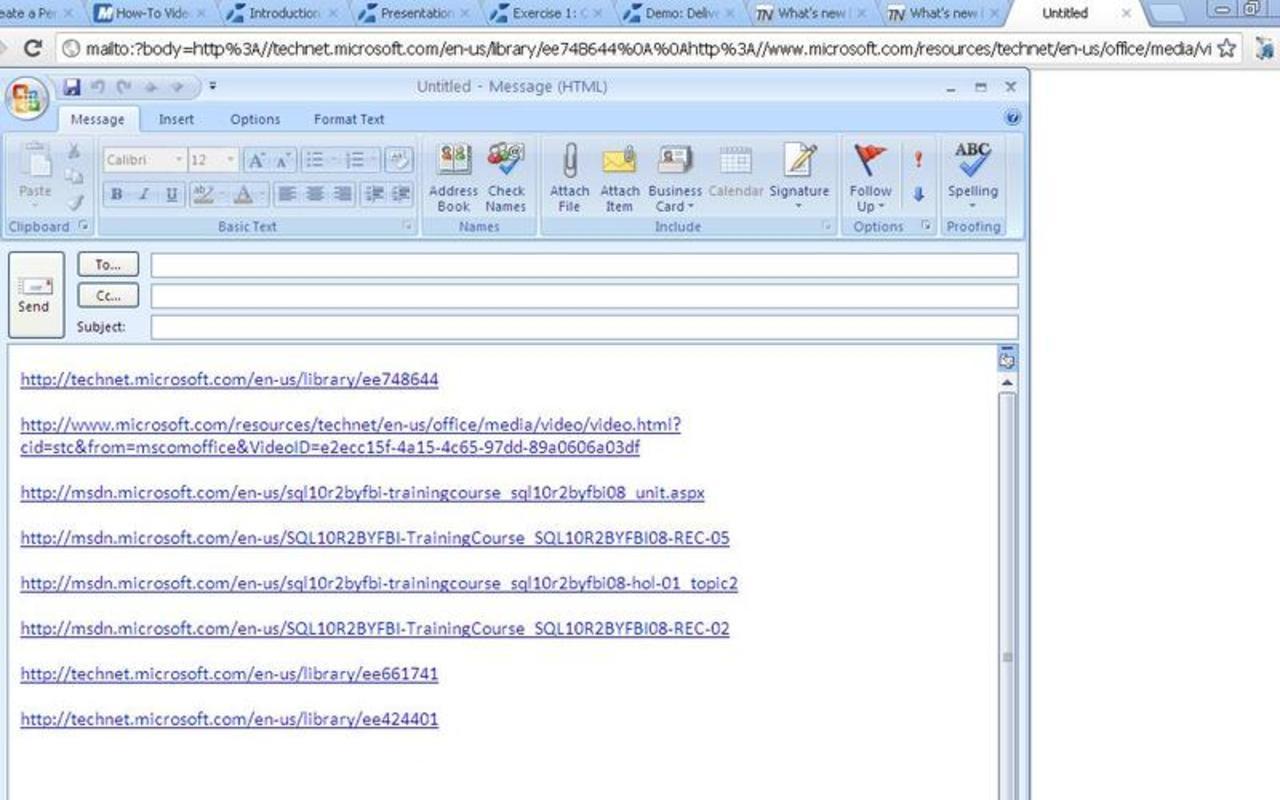
Task: Click the Cc... button
Action: tap(108, 296)
